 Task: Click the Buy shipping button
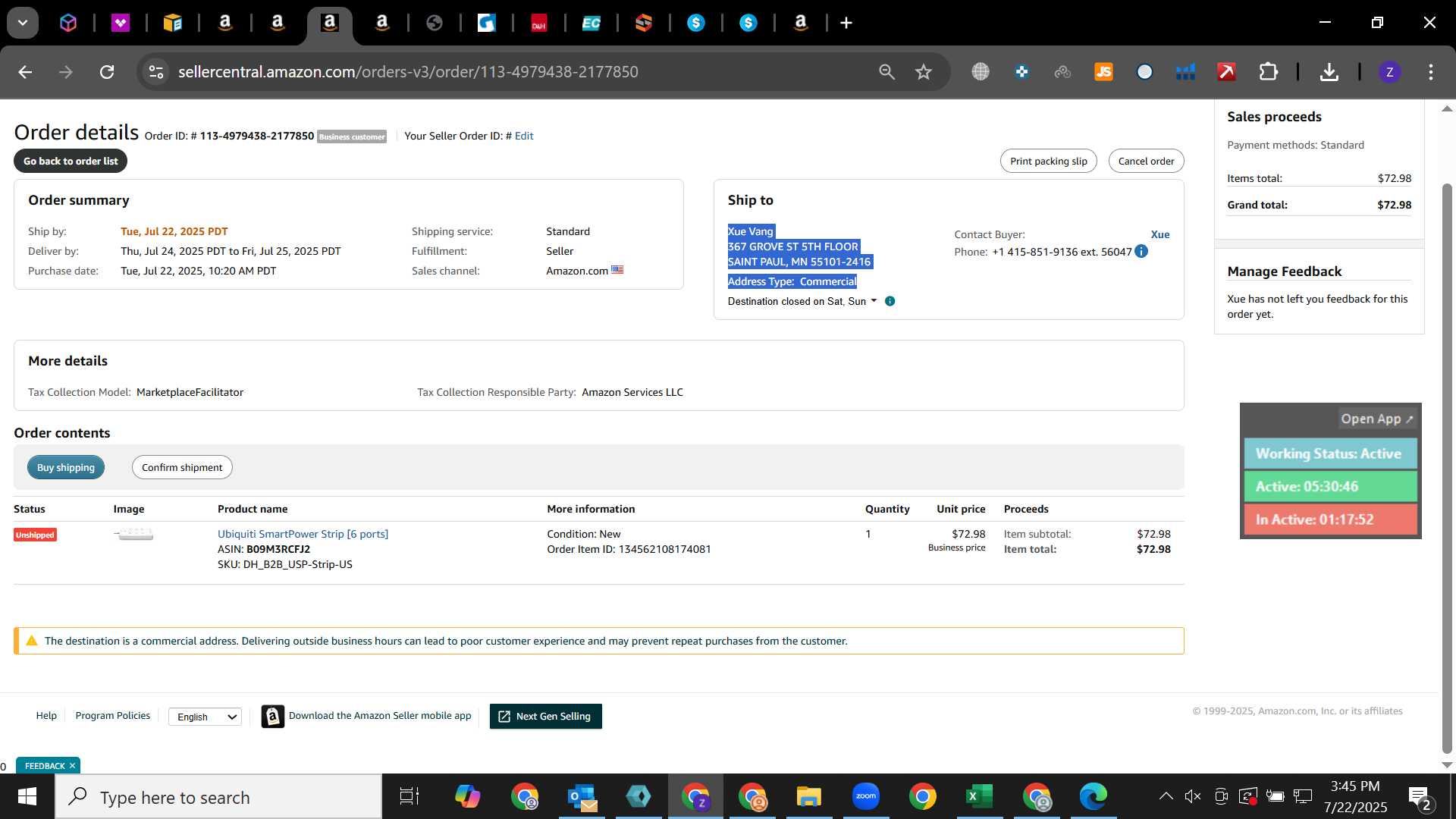(x=66, y=467)
